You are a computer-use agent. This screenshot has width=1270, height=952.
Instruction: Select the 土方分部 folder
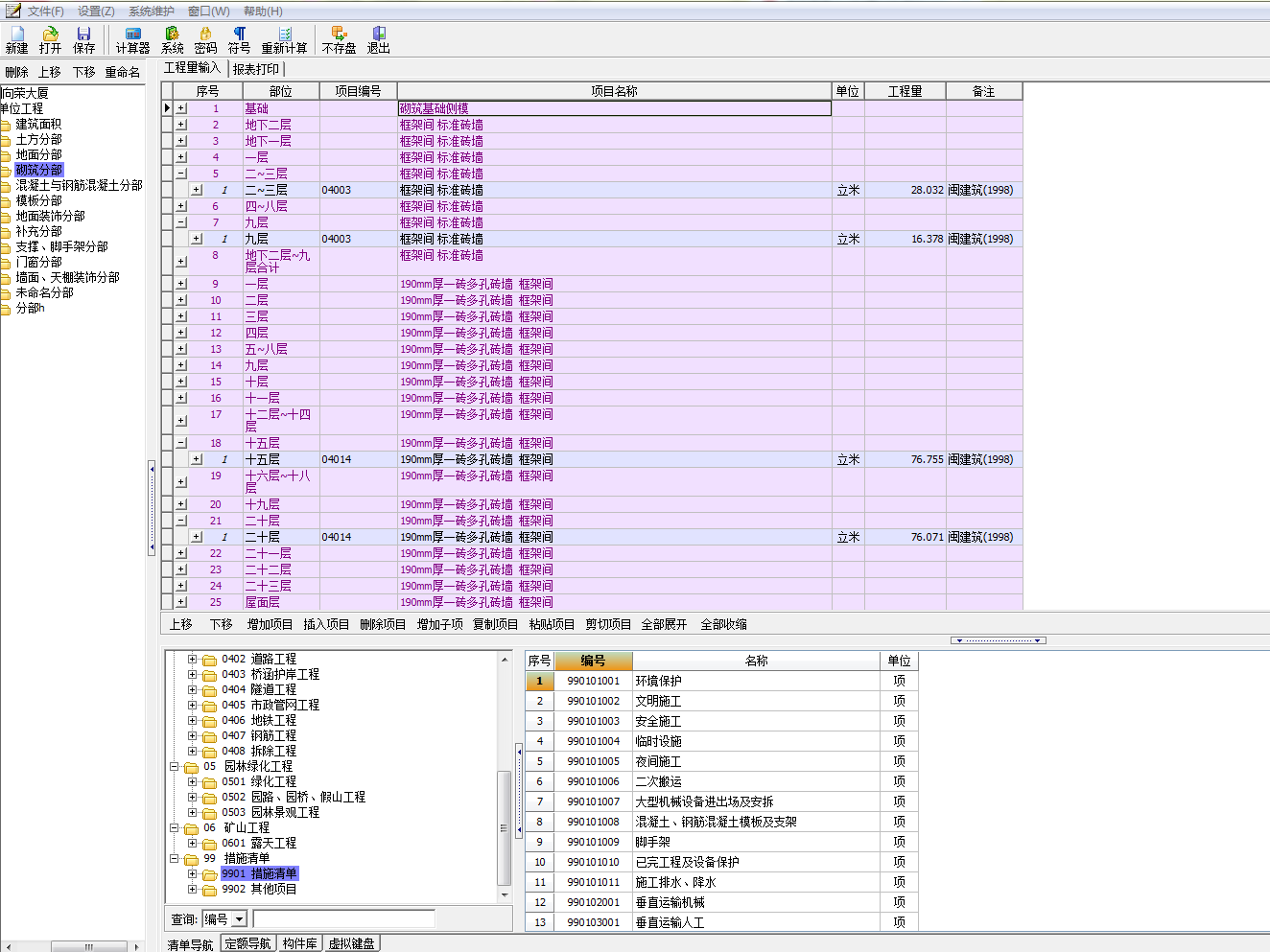[x=38, y=139]
